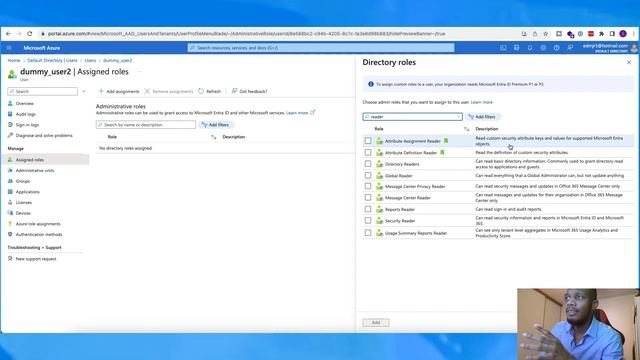Click the role search box containing 'reader'
Viewport: 640px width, 360px height.
click(x=412, y=117)
